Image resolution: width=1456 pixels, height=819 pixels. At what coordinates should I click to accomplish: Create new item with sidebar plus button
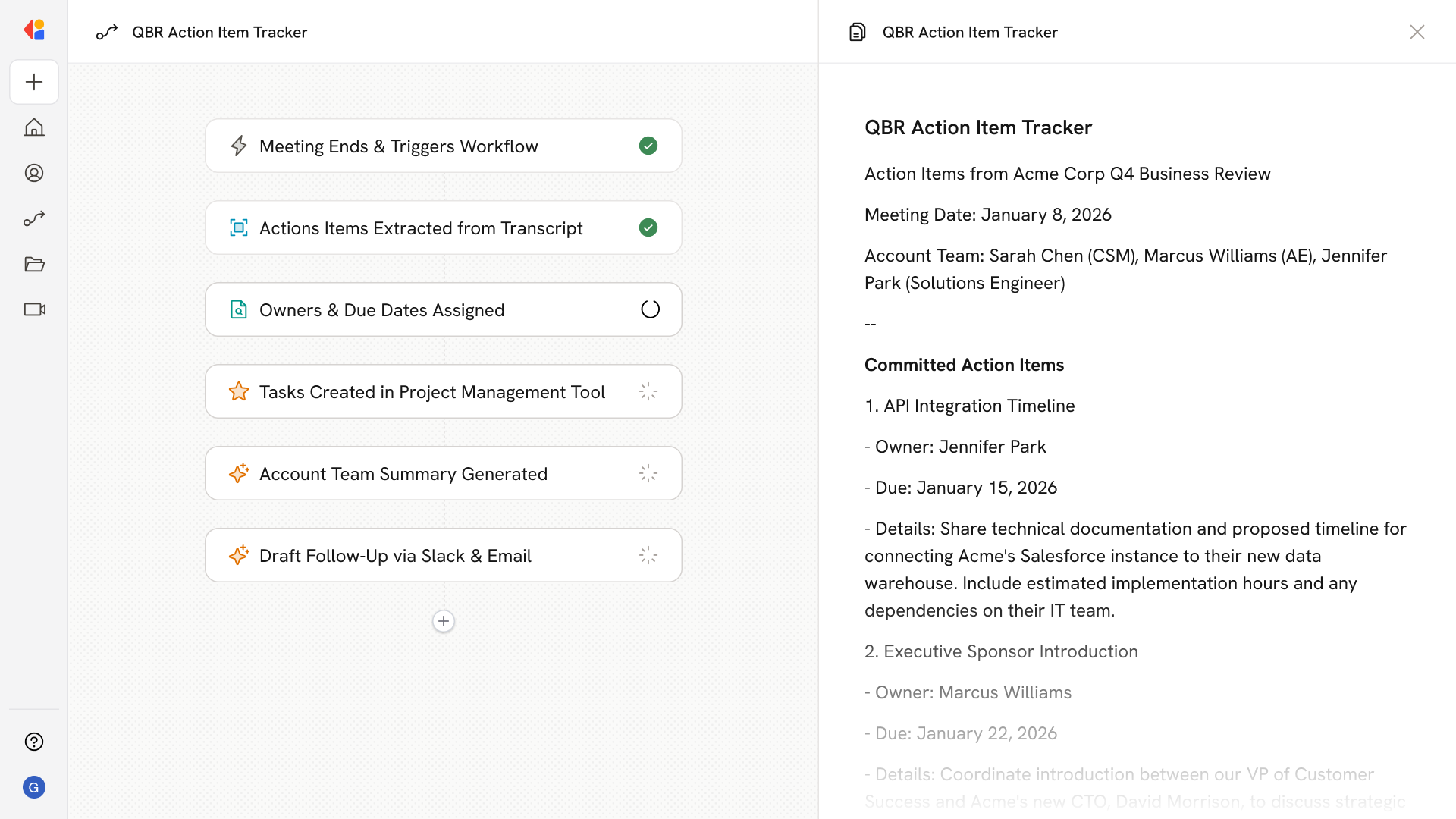click(x=34, y=82)
